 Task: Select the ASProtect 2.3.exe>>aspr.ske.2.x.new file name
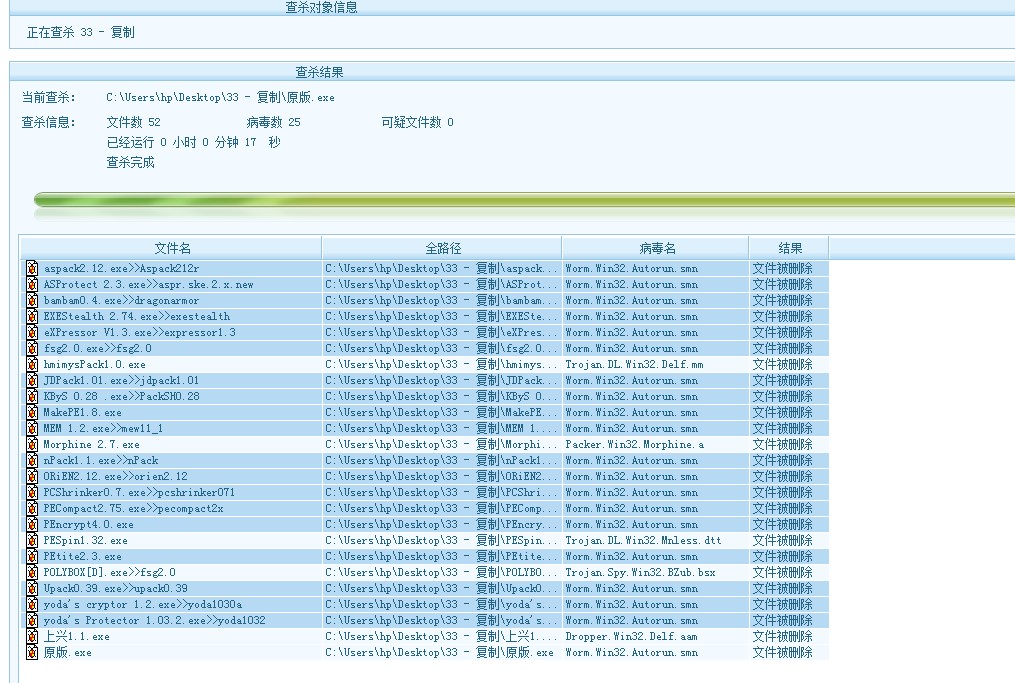tap(148, 284)
